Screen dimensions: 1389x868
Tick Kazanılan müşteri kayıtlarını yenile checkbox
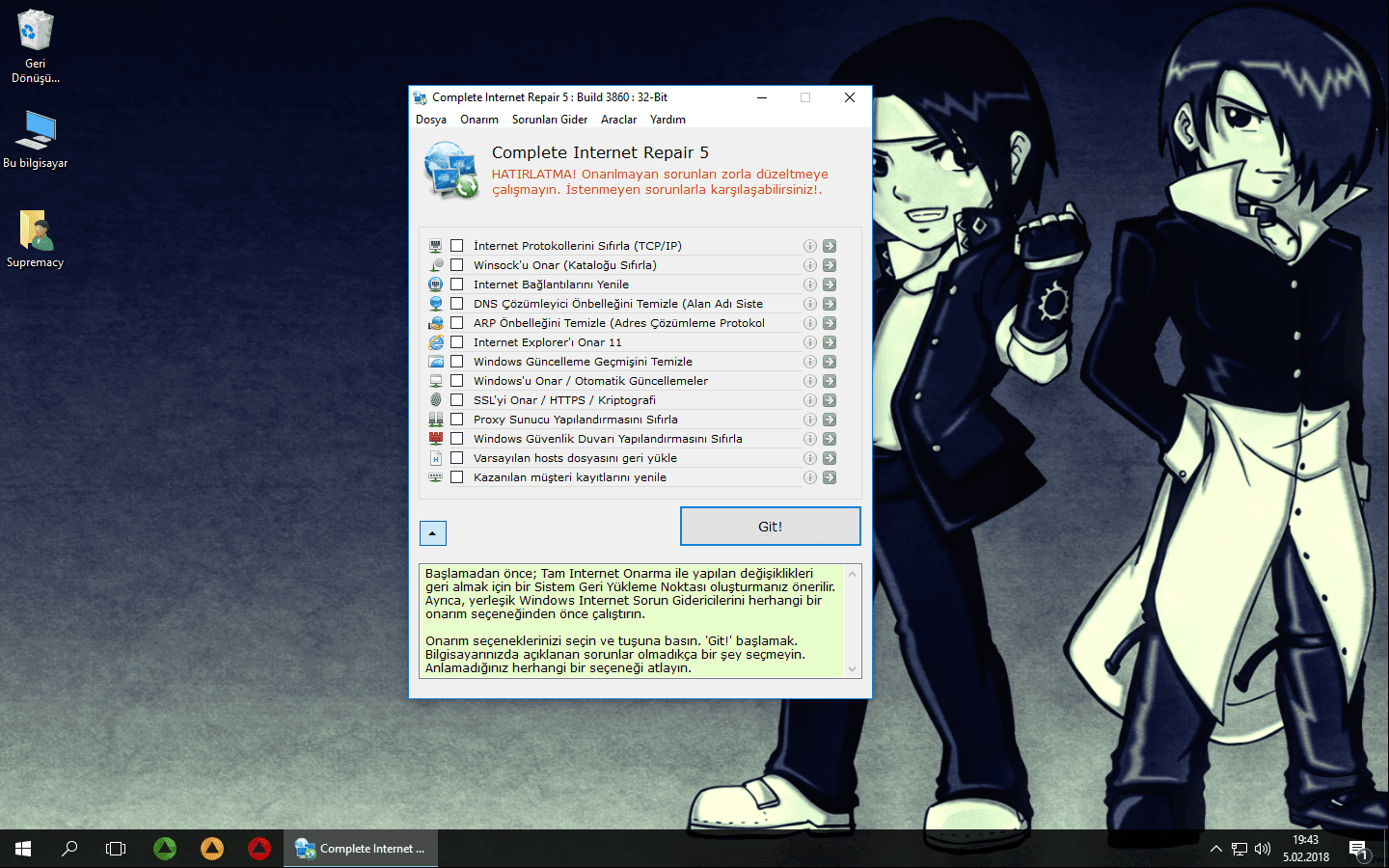[457, 477]
